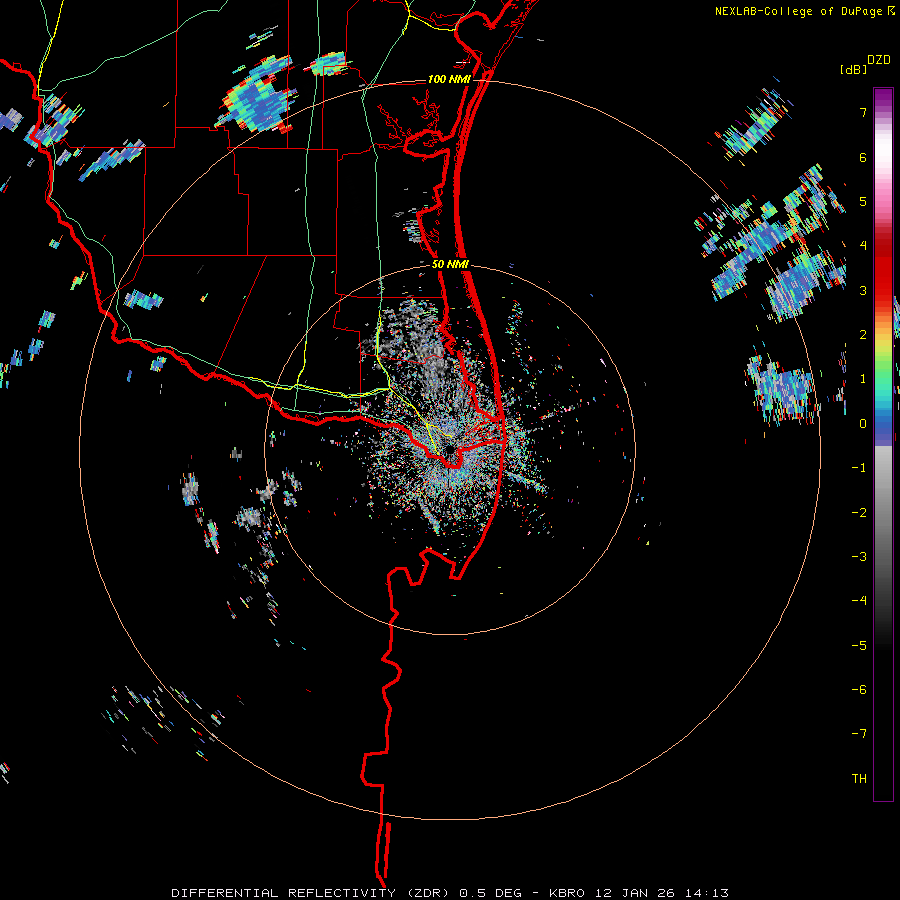
Task: Click the 50 NMI range ring label
Action: click(x=451, y=264)
